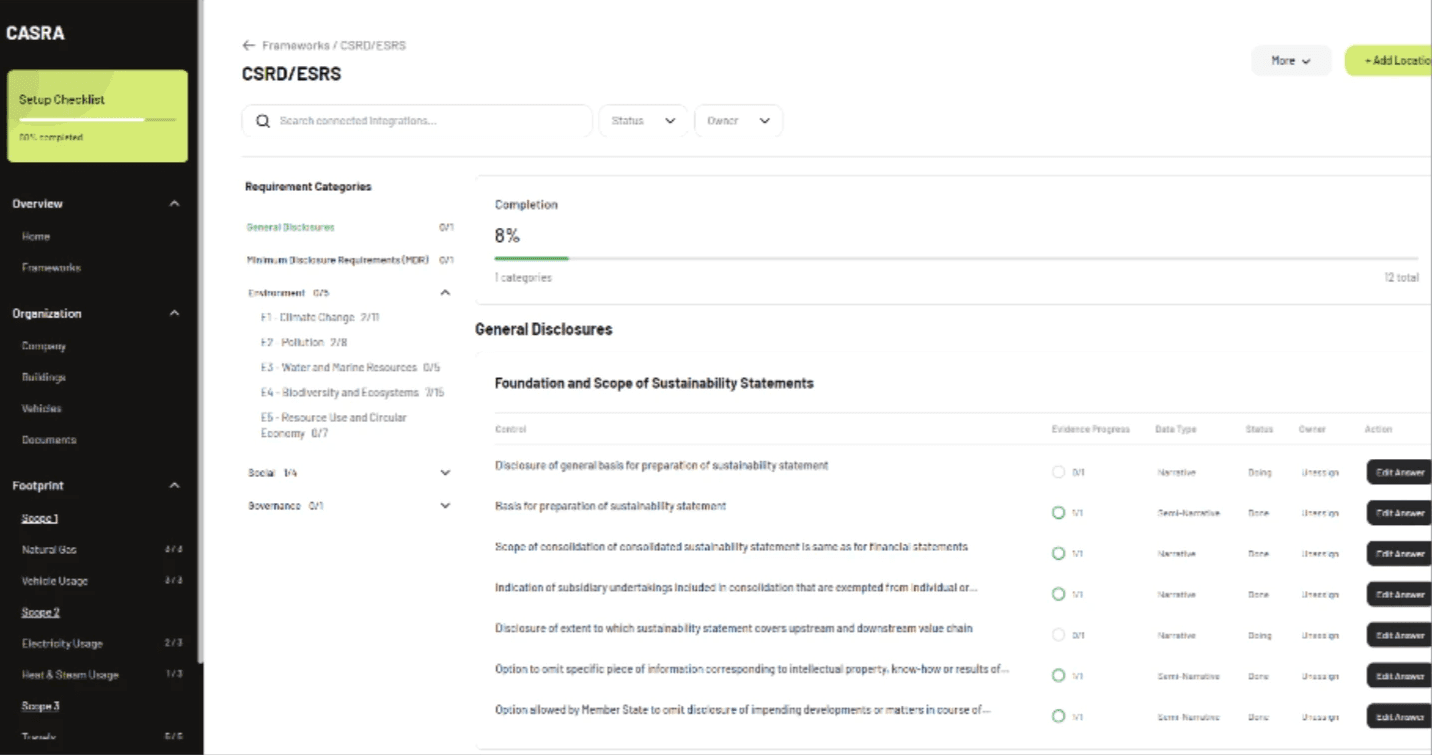The width and height of the screenshot is (1432, 755).
Task: Click evidence circle for Basis for preparation row
Action: coord(1058,513)
